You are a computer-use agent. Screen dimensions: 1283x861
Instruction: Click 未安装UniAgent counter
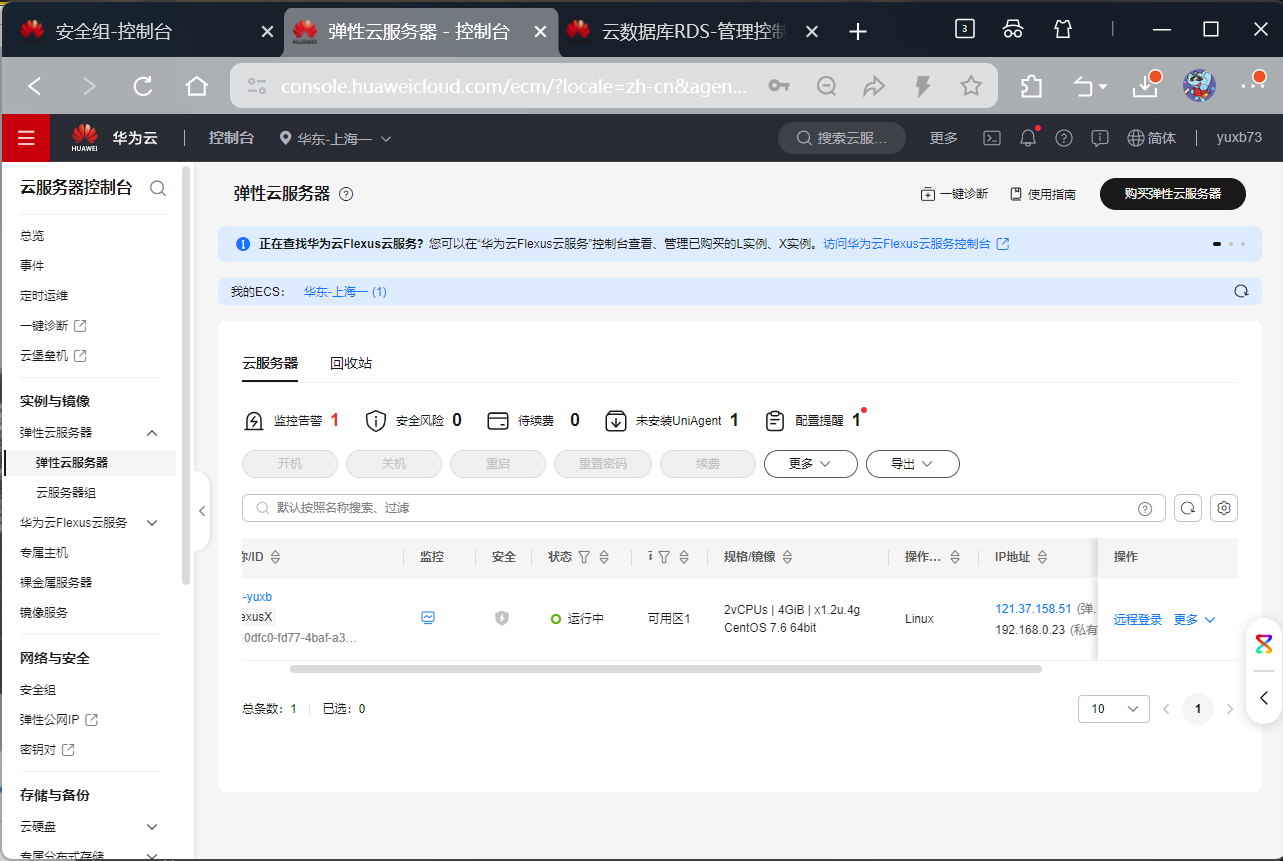[x=672, y=421]
